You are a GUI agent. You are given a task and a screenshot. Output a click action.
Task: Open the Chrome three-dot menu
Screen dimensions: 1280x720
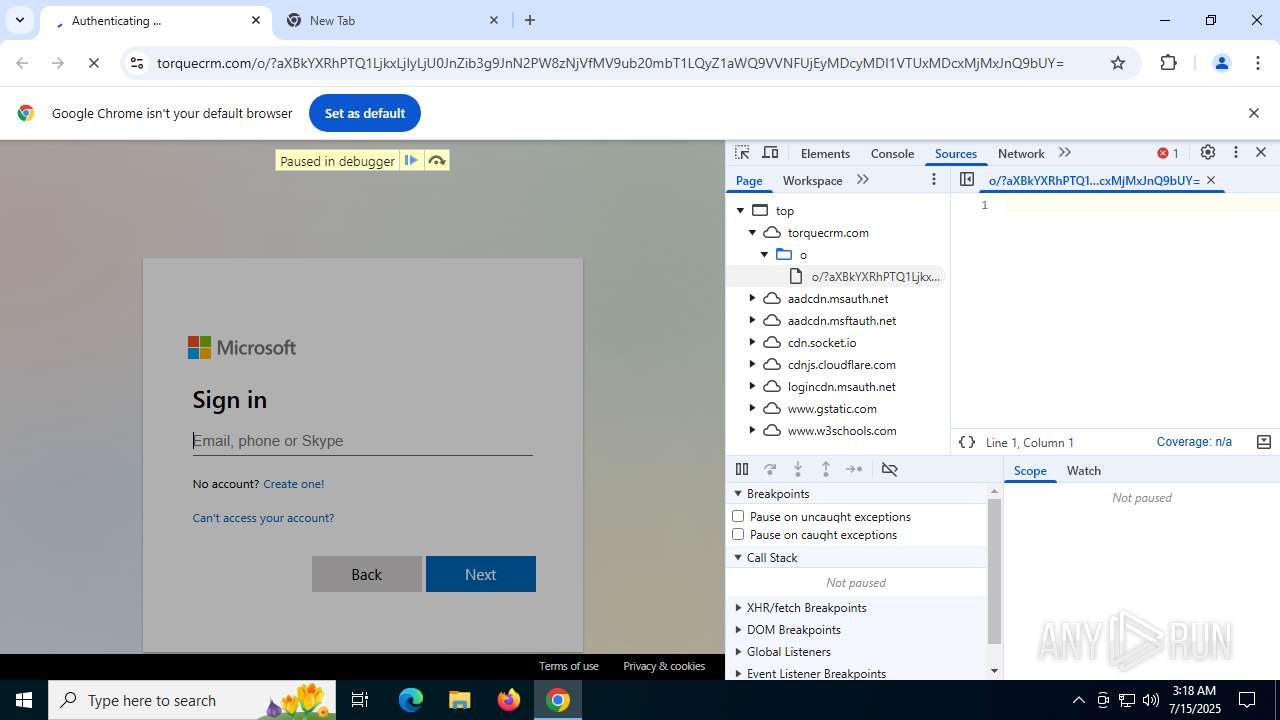[x=1258, y=63]
